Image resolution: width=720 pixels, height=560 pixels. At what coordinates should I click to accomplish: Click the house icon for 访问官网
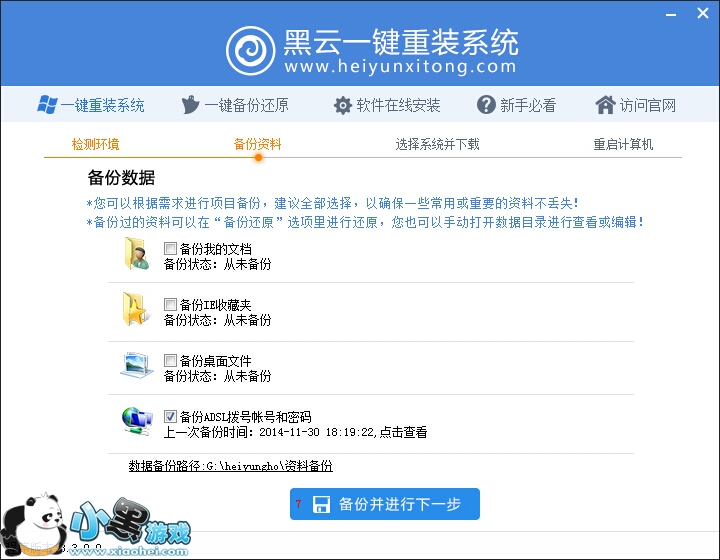[x=606, y=105]
